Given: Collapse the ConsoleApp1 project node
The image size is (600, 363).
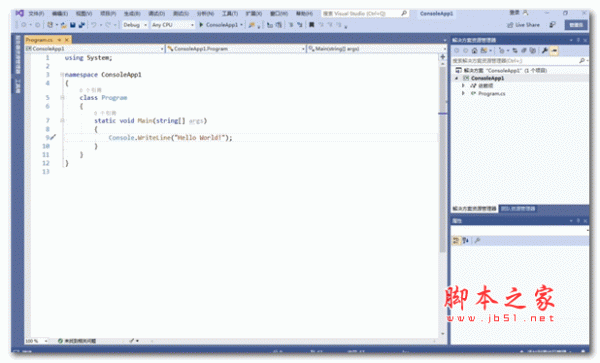Looking at the screenshot, I should point(456,78).
